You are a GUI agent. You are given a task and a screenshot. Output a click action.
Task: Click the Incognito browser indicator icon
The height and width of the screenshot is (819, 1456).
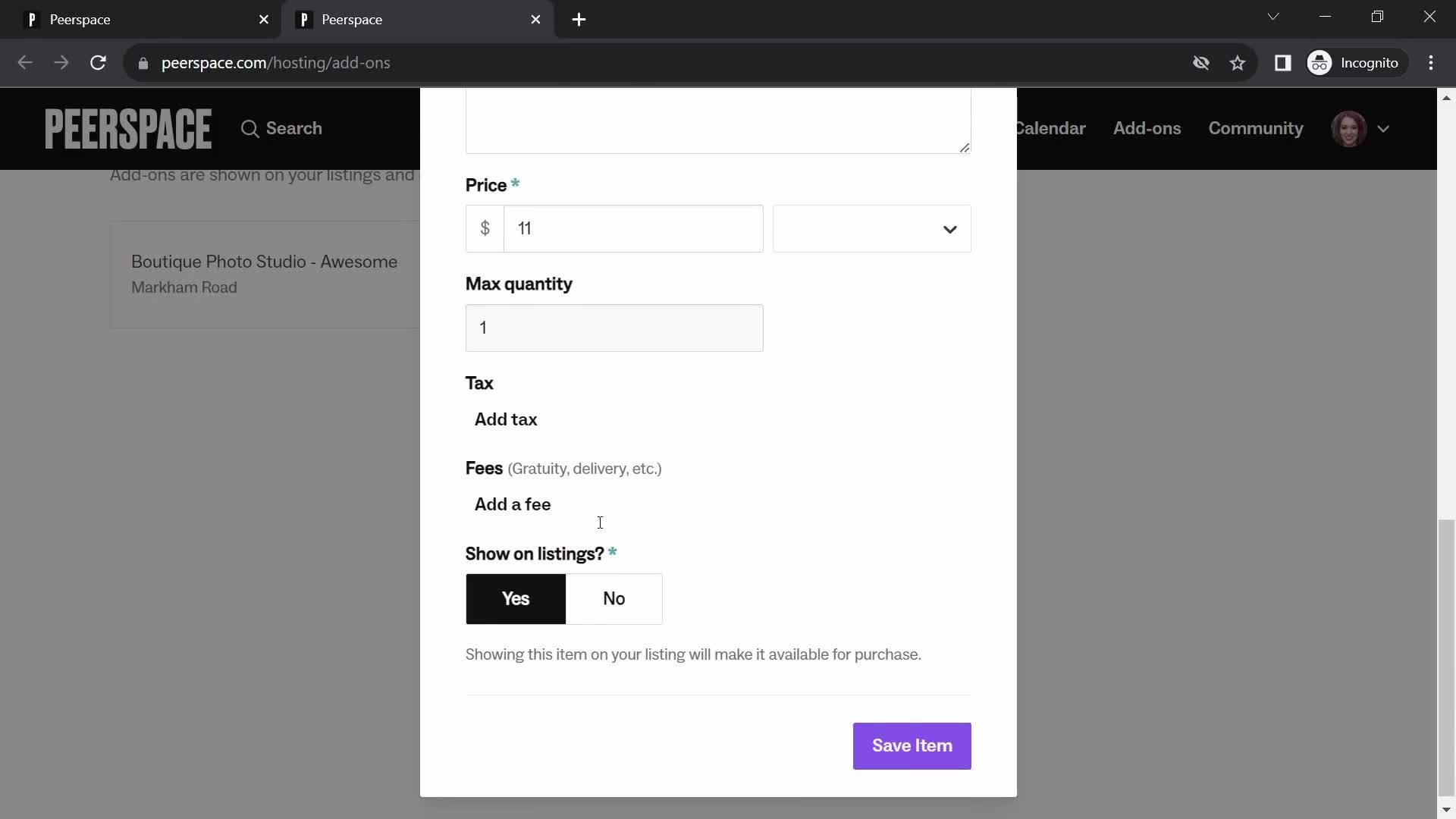click(1320, 62)
